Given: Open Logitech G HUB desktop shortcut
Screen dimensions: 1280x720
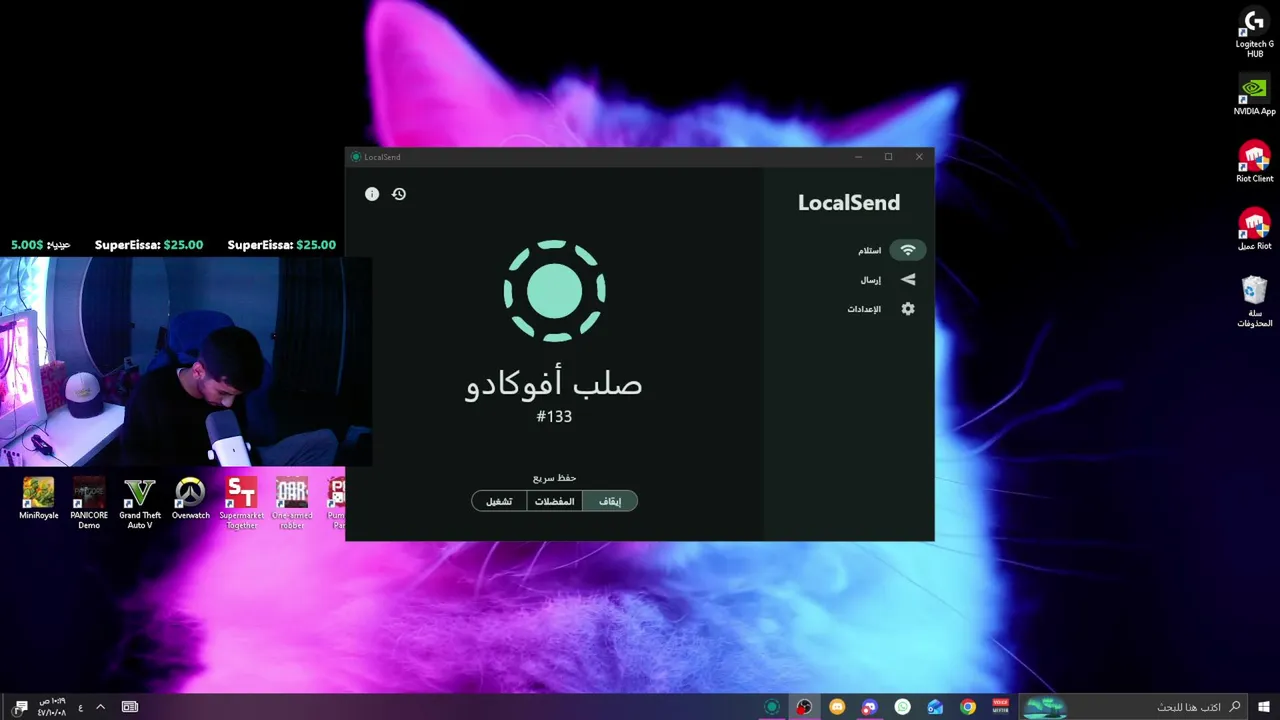Looking at the screenshot, I should click(1254, 34).
